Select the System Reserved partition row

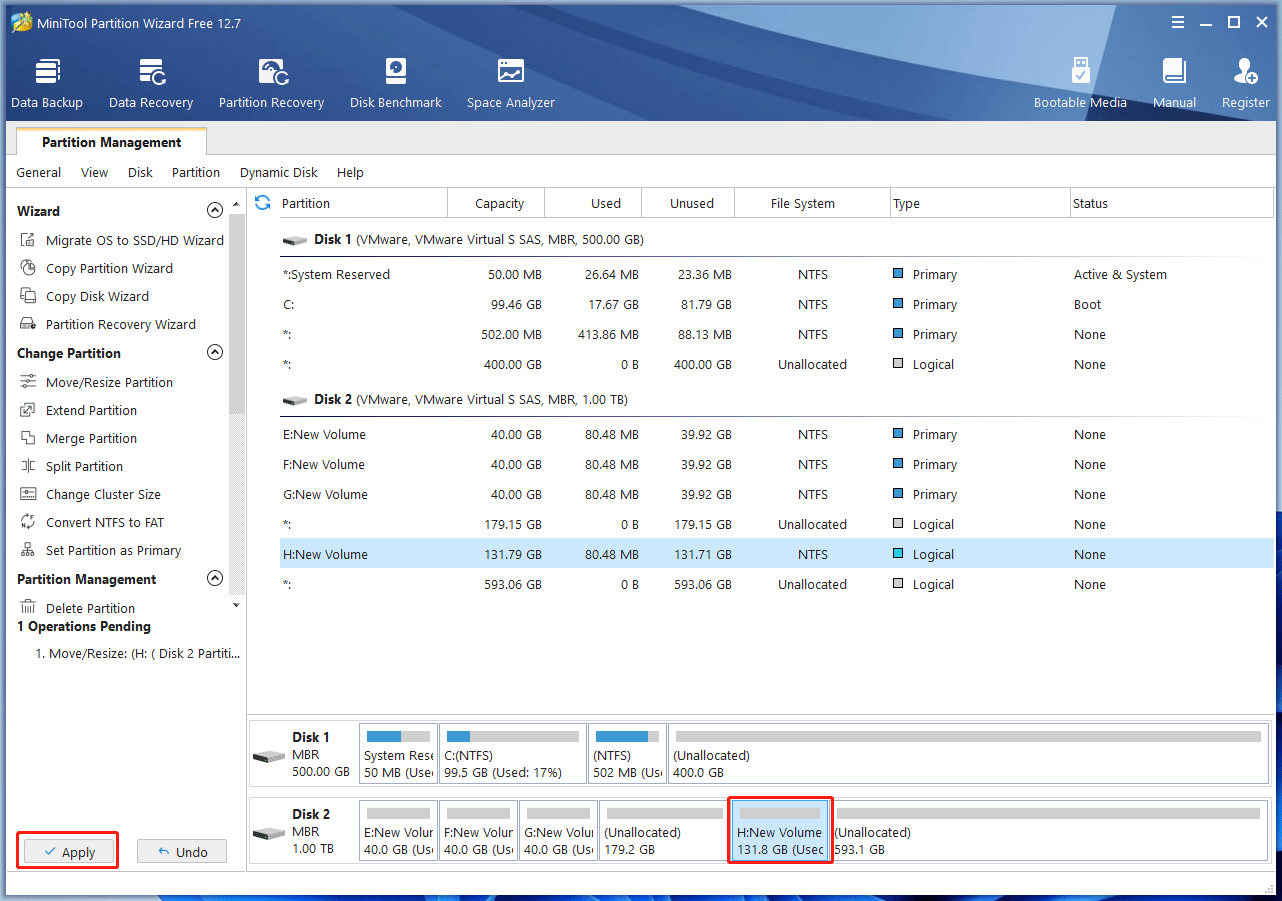tap(777, 274)
